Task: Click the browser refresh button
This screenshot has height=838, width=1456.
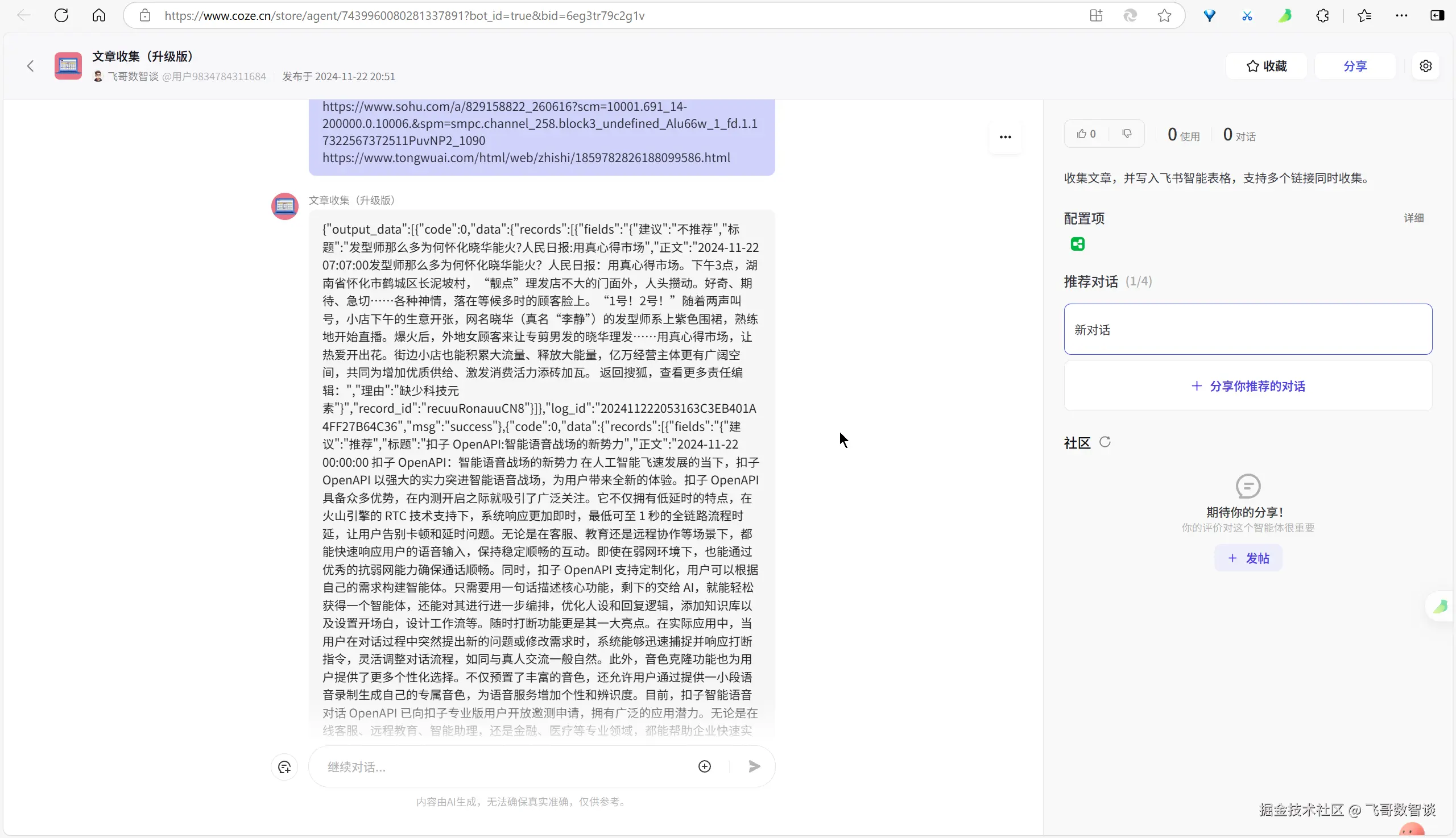Action: [x=61, y=15]
